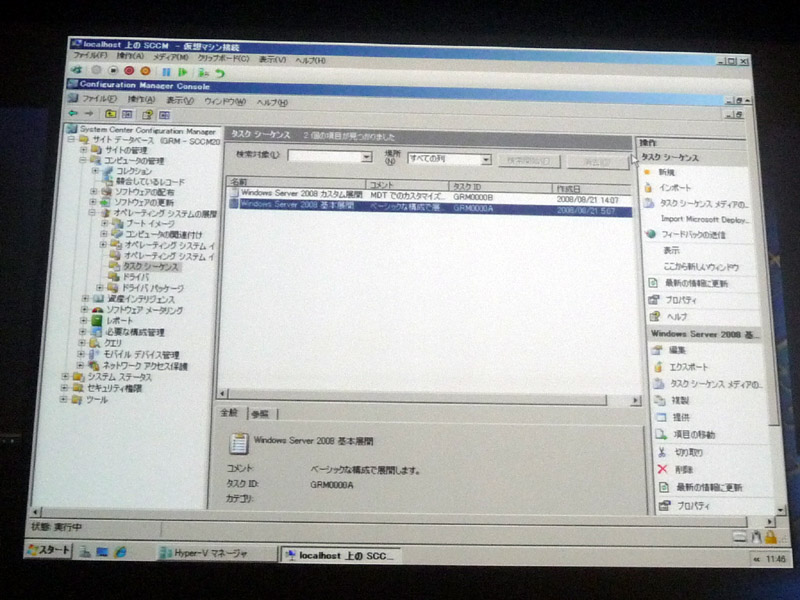Click インポート in the actions pane
Image resolution: width=800 pixels, height=600 pixels.
675,188
